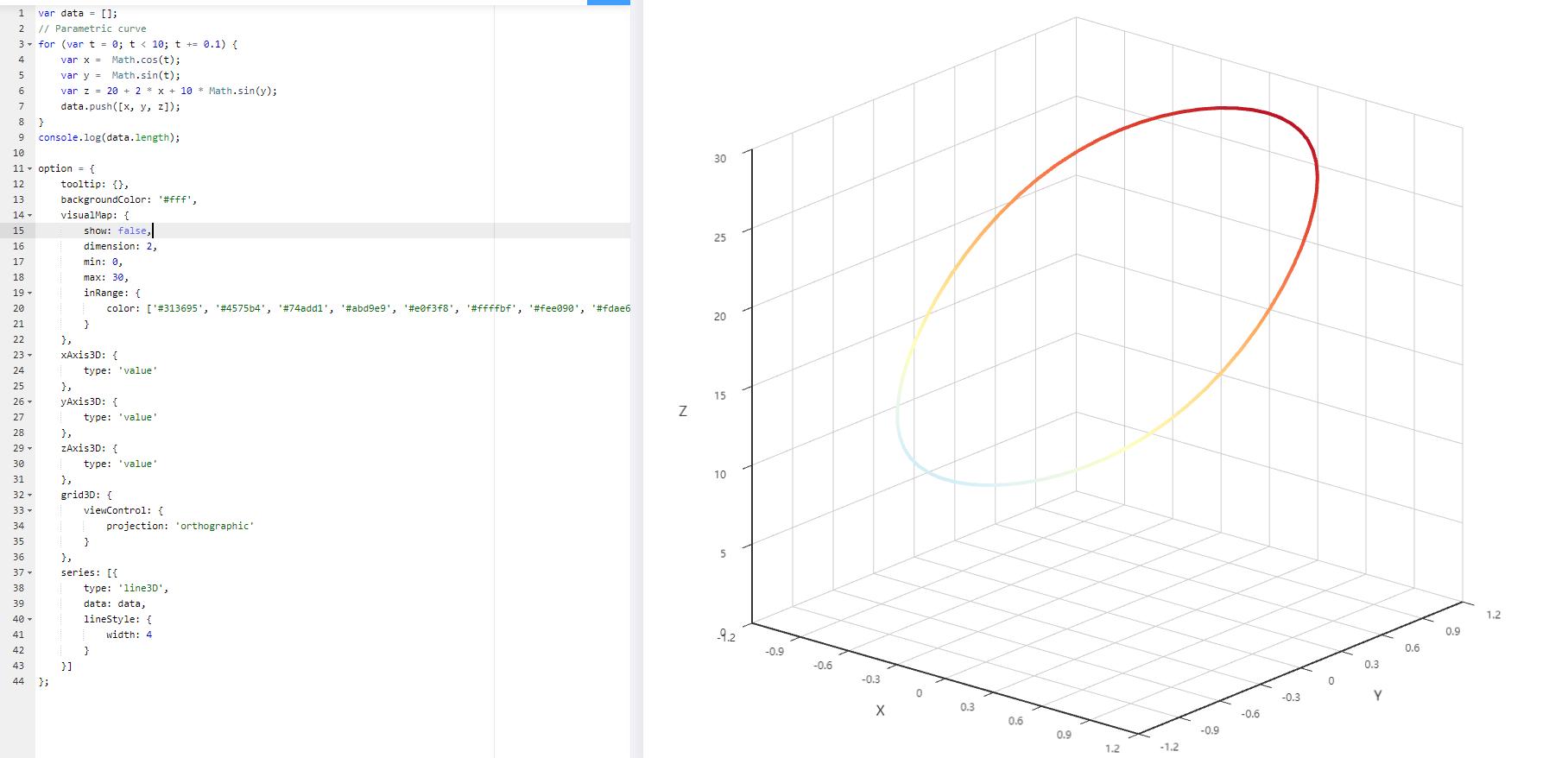This screenshot has width=1568, height=758.
Task: Fold the viewControl block at line 33
Action: tap(29, 510)
